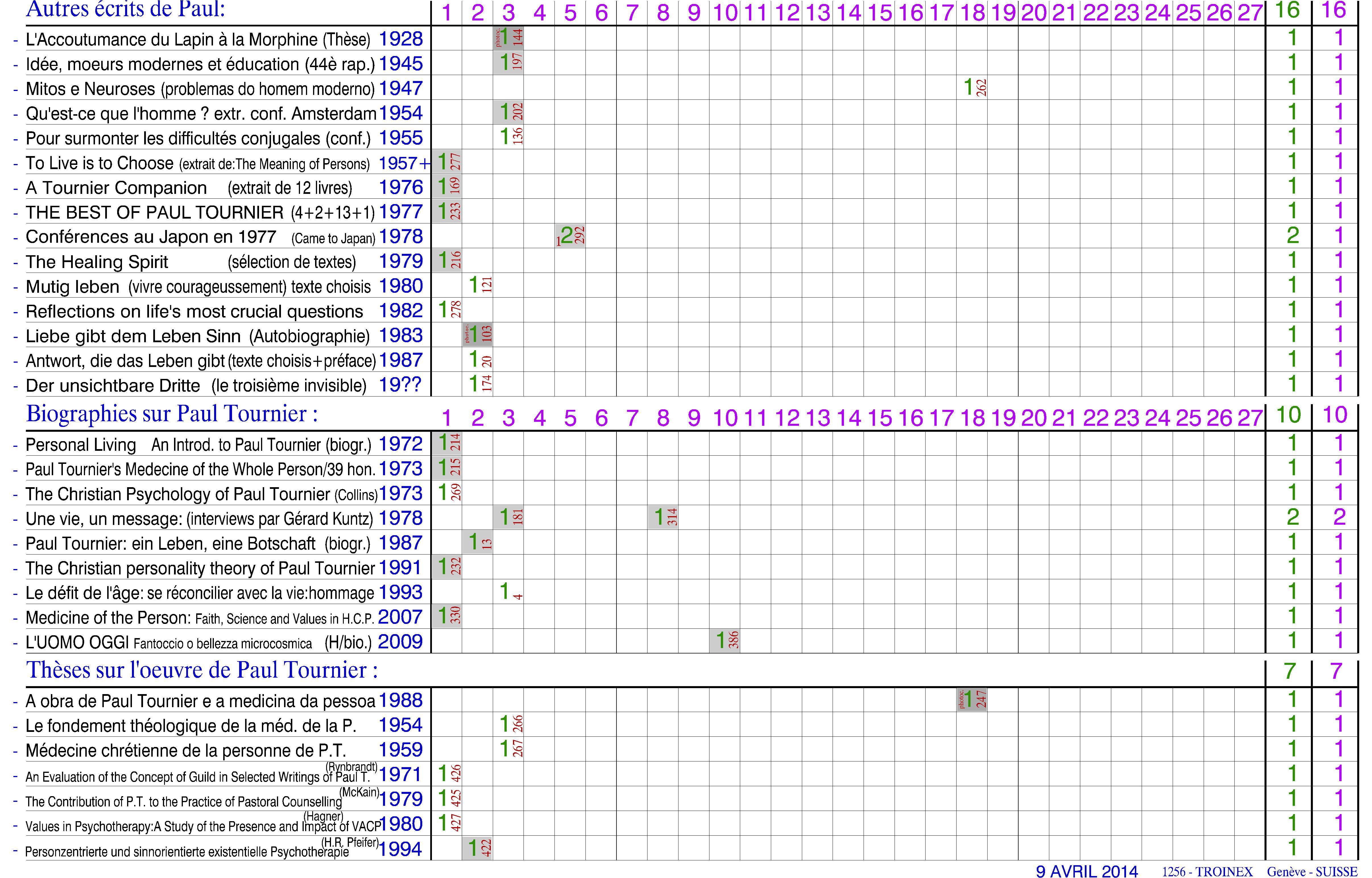Select the 'To Live is to Choose' row title

(x=99, y=164)
